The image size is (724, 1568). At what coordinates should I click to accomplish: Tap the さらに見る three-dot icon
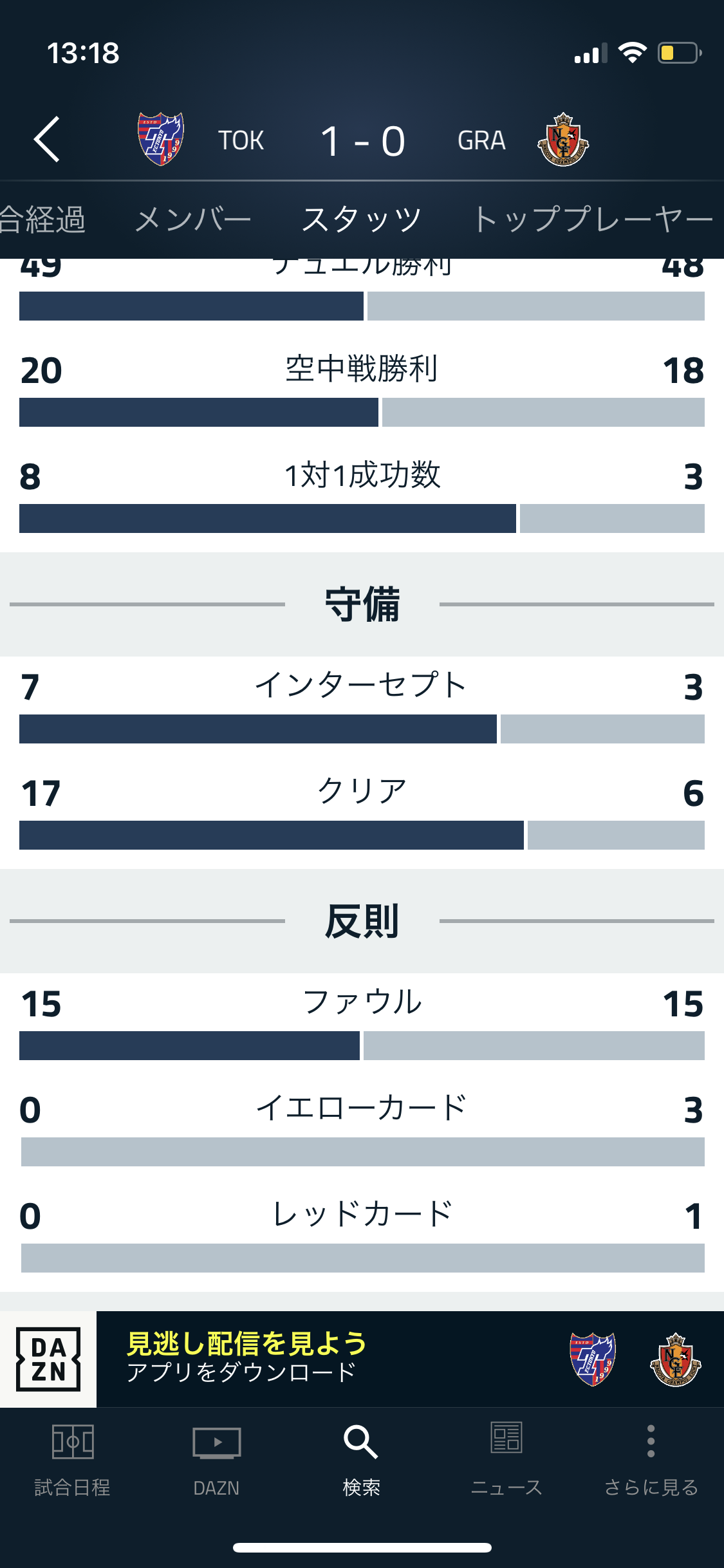tap(651, 1441)
